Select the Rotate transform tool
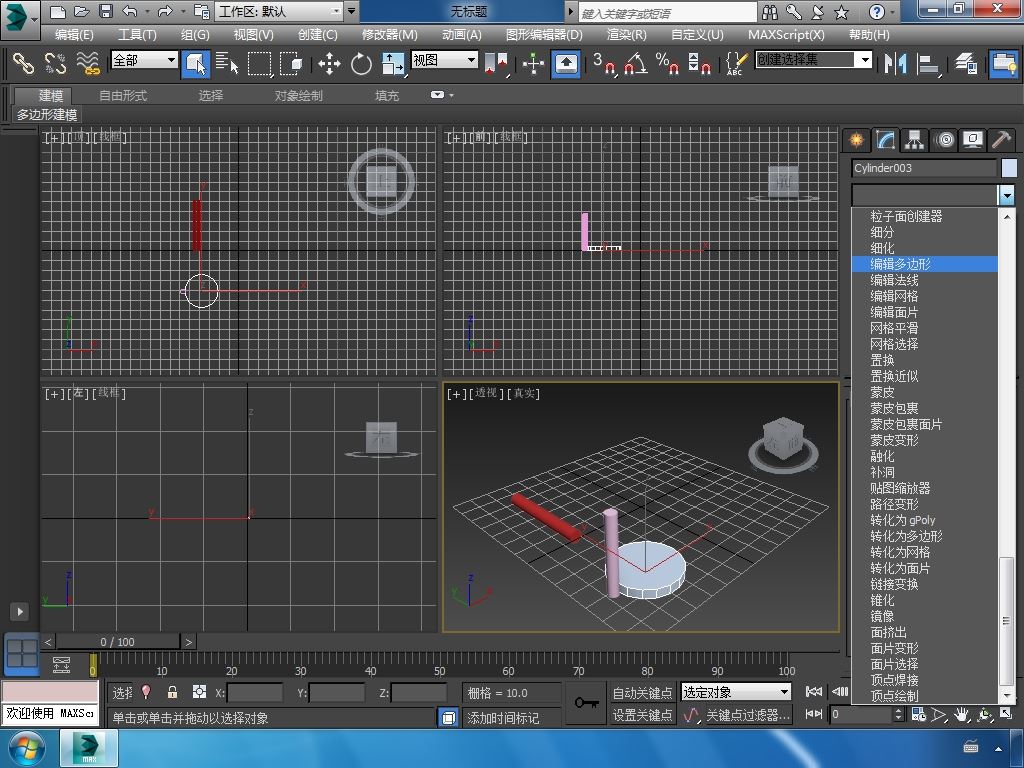 click(361, 64)
